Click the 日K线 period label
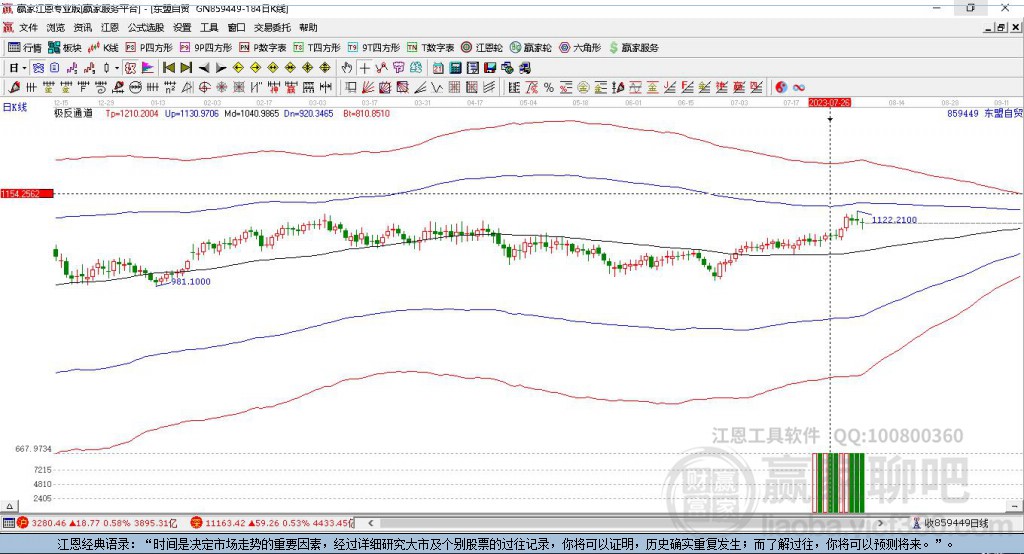 [15, 107]
